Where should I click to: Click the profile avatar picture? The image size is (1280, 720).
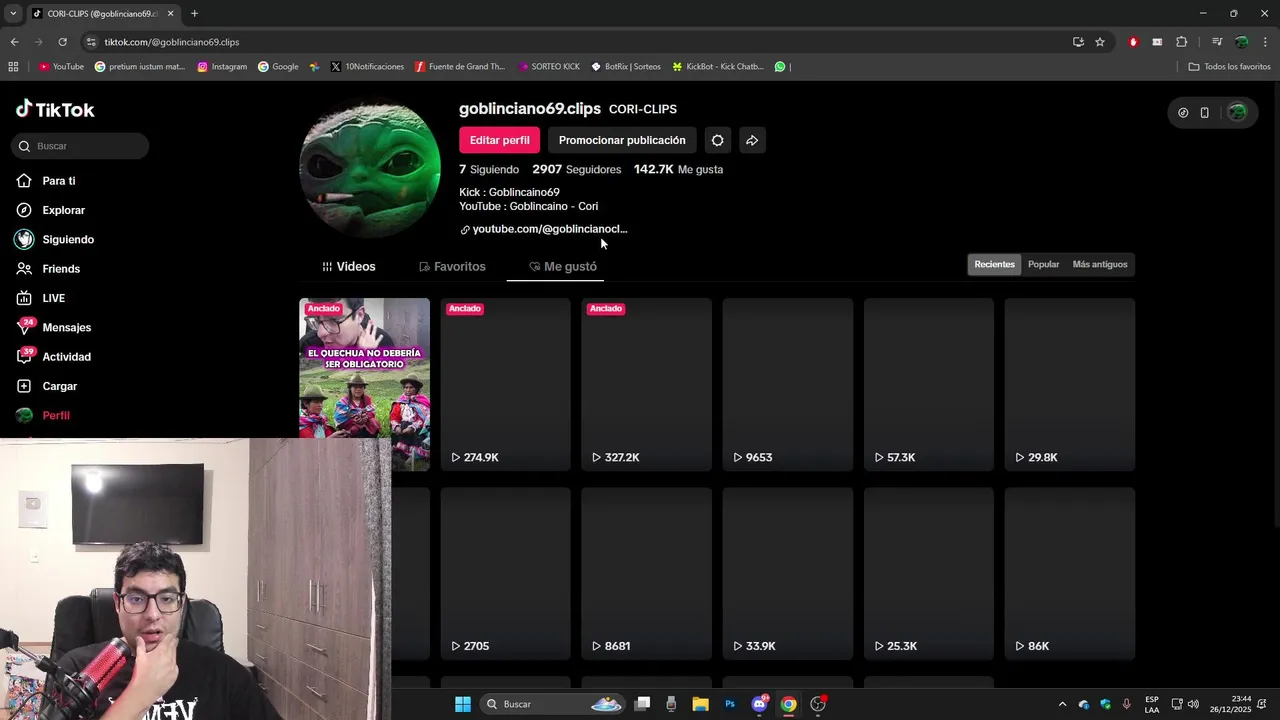(370, 169)
